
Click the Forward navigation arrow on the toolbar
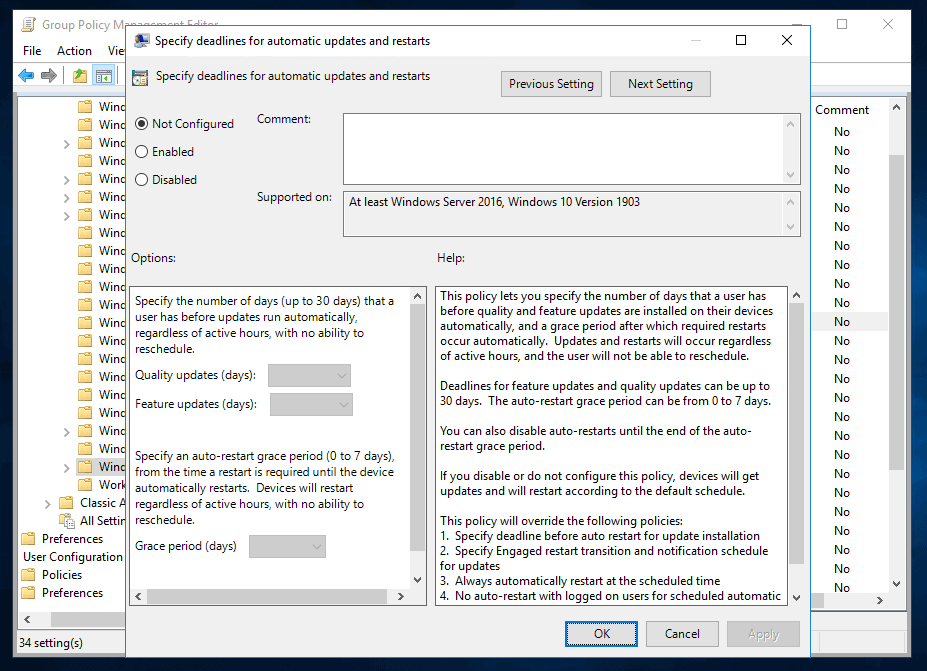tap(46, 75)
